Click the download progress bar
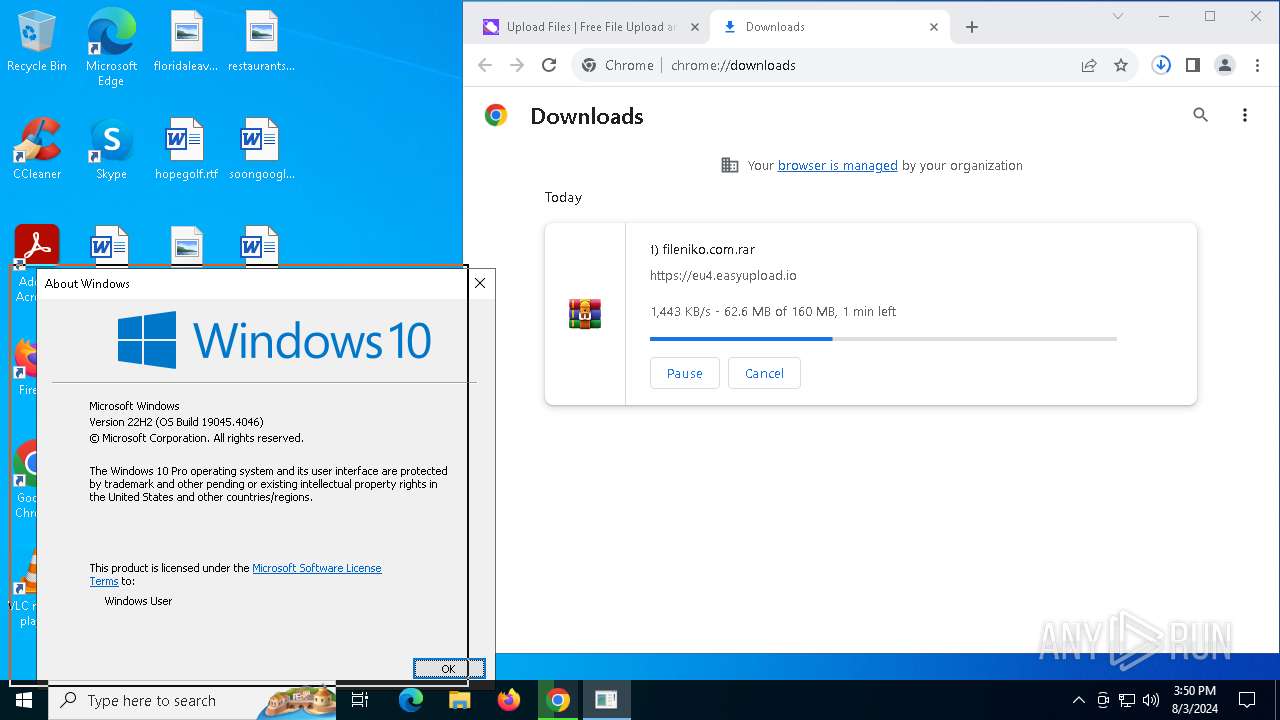This screenshot has height=720, width=1280. point(883,339)
